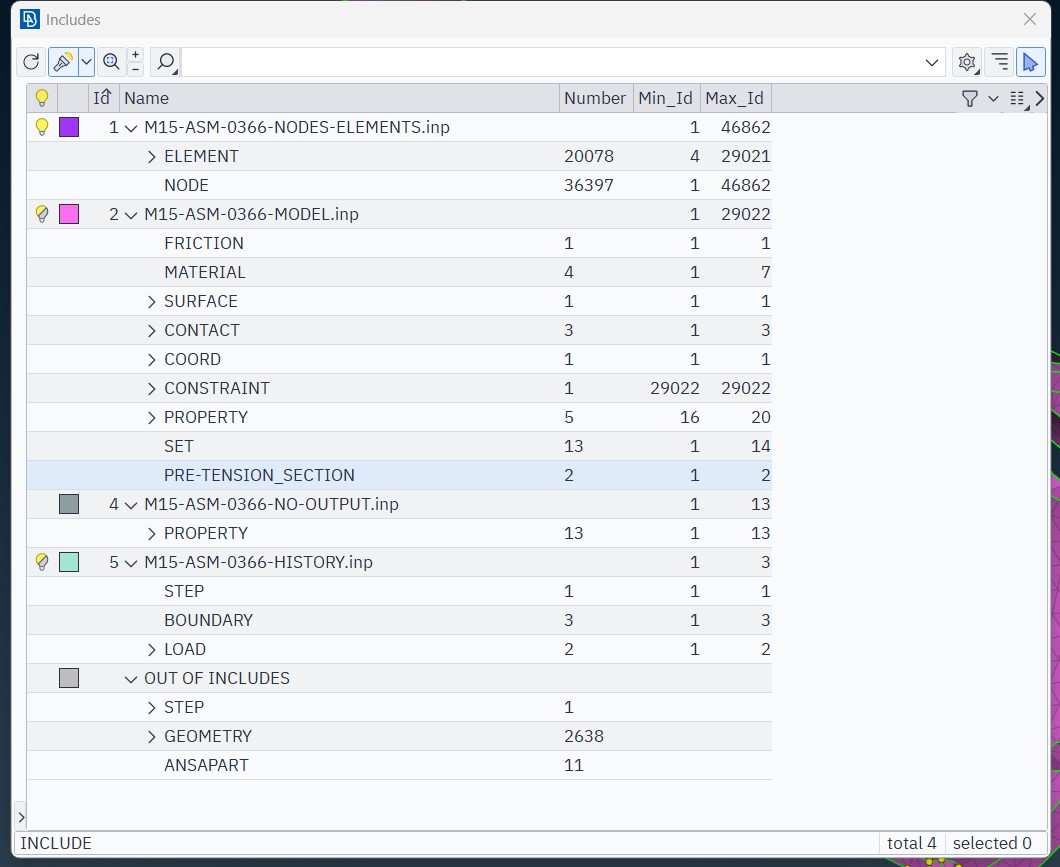This screenshot has height=867, width=1060.
Task: Open the columns layout icon in header
Action: 1018,98
